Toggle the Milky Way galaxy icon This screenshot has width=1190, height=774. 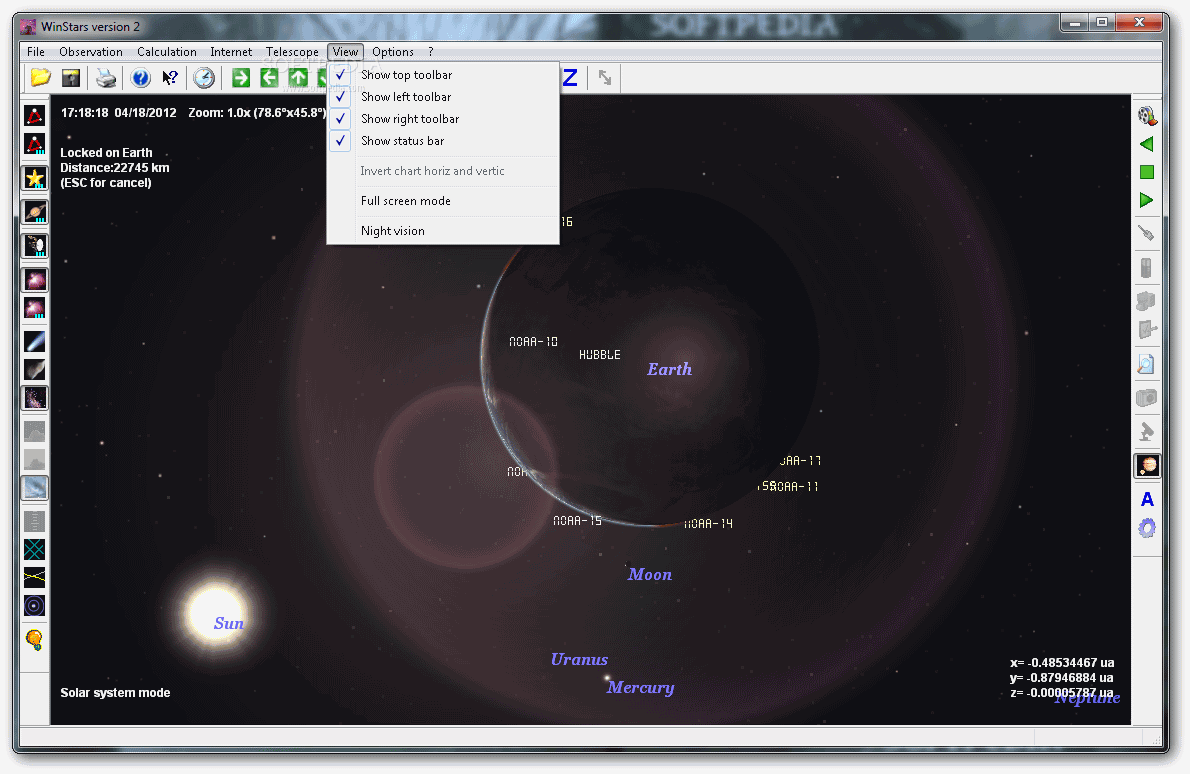click(34, 398)
